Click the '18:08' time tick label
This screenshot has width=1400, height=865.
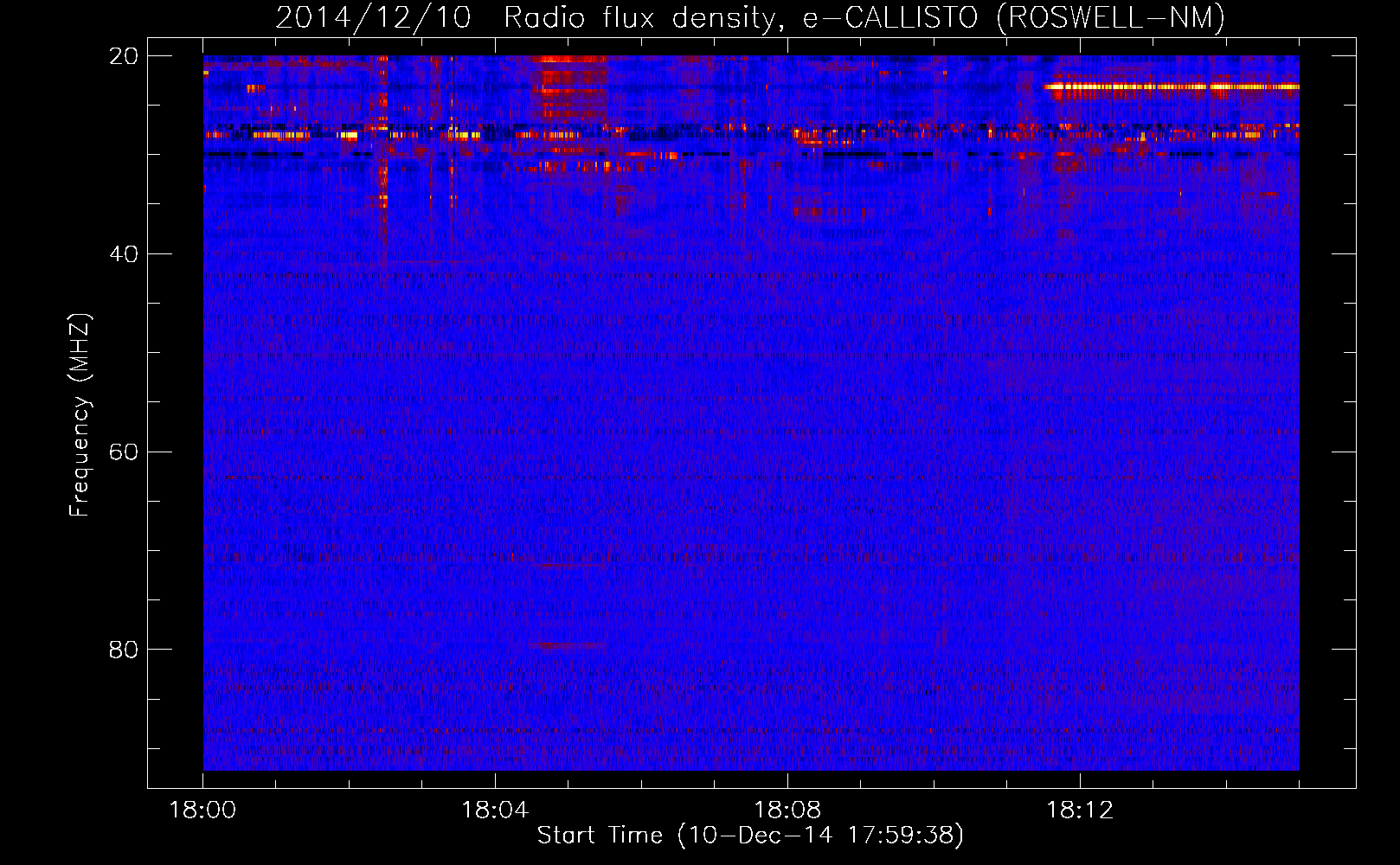pyautogui.click(x=787, y=811)
